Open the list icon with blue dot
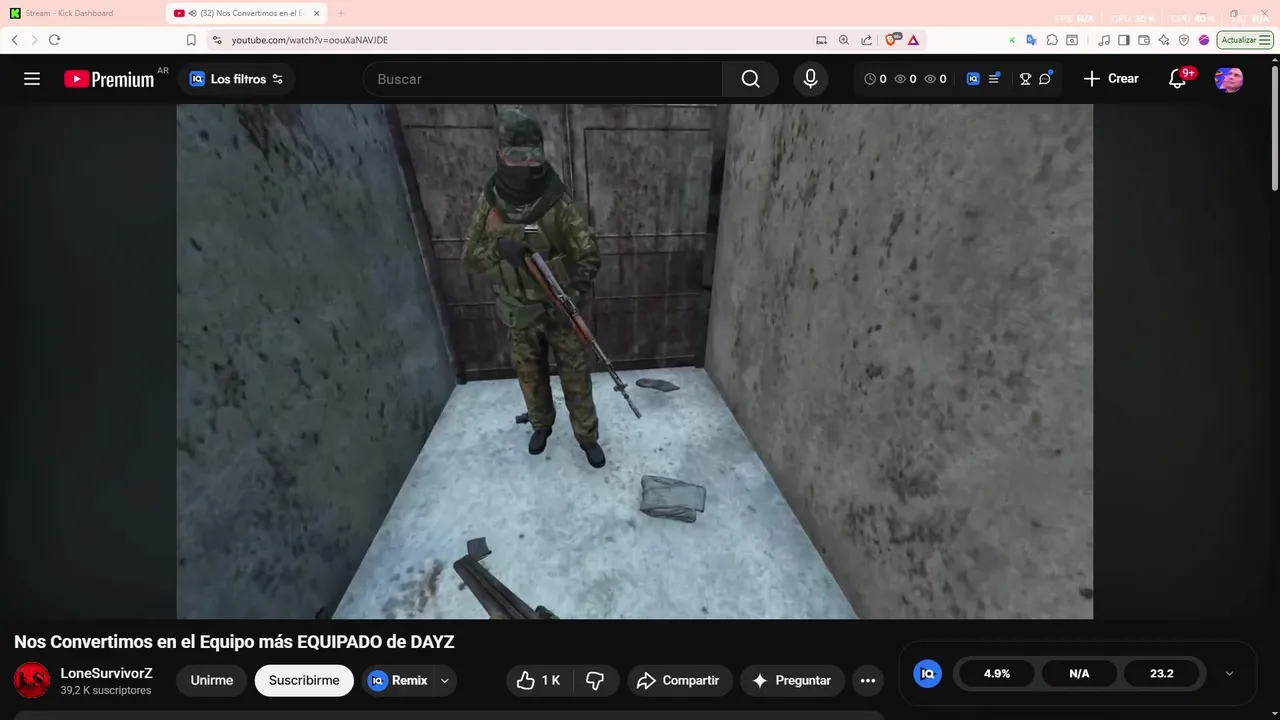Viewport: 1280px width, 720px height. click(x=994, y=79)
